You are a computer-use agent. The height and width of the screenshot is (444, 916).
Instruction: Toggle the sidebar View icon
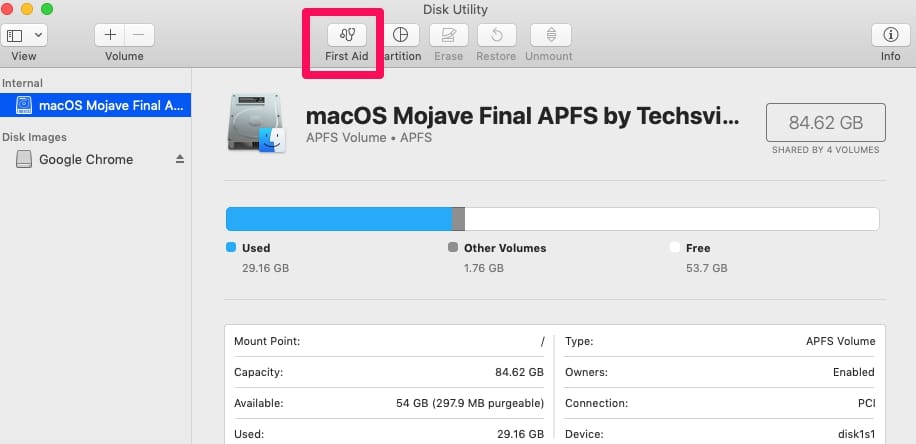click(x=15, y=36)
